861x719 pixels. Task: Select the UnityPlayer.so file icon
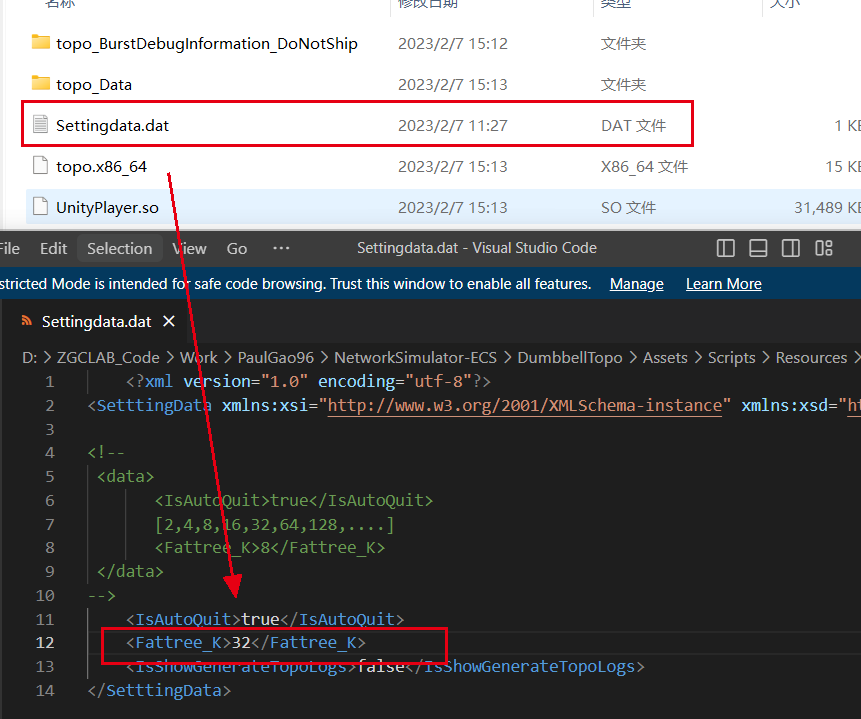pos(40,207)
